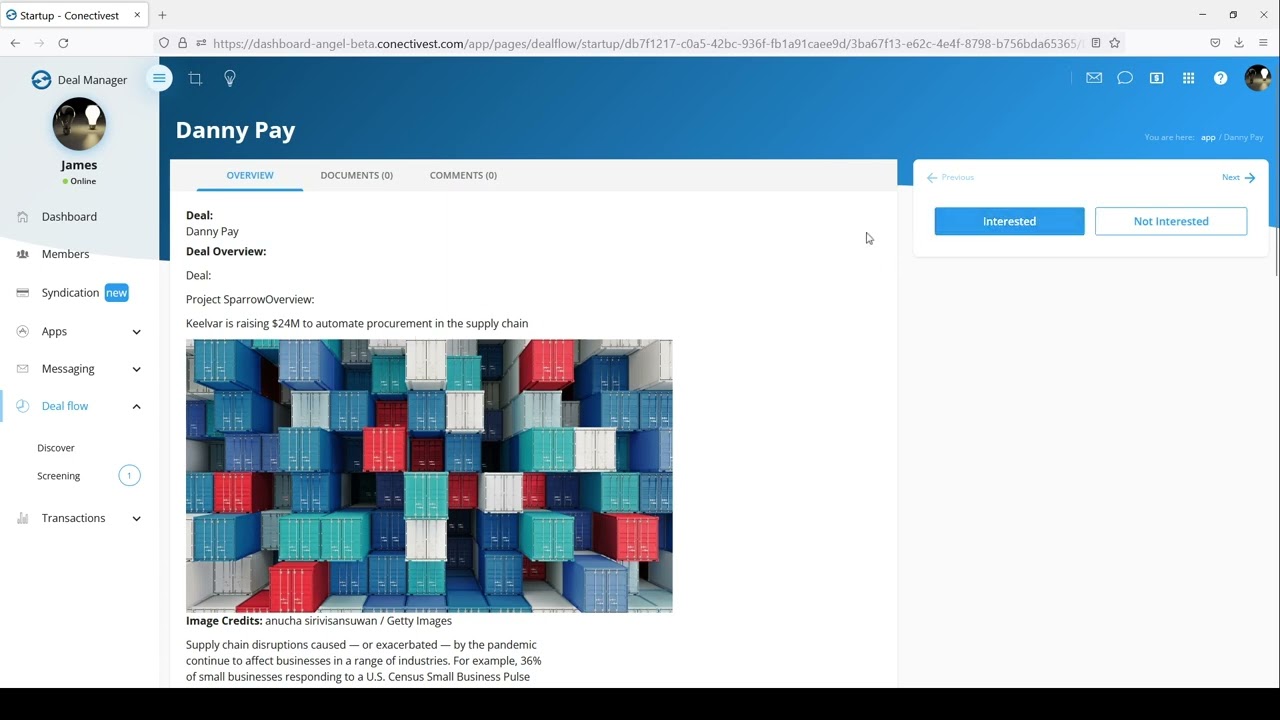Screen dimensions: 1280x720
Task: Toggle reader view icon in address bar
Action: 1096,43
